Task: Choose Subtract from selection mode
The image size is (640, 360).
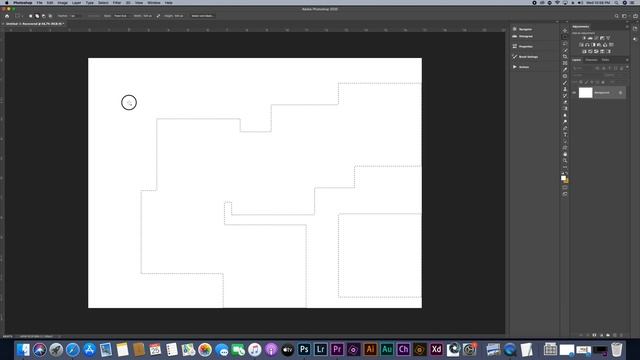Action: [x=44, y=16]
